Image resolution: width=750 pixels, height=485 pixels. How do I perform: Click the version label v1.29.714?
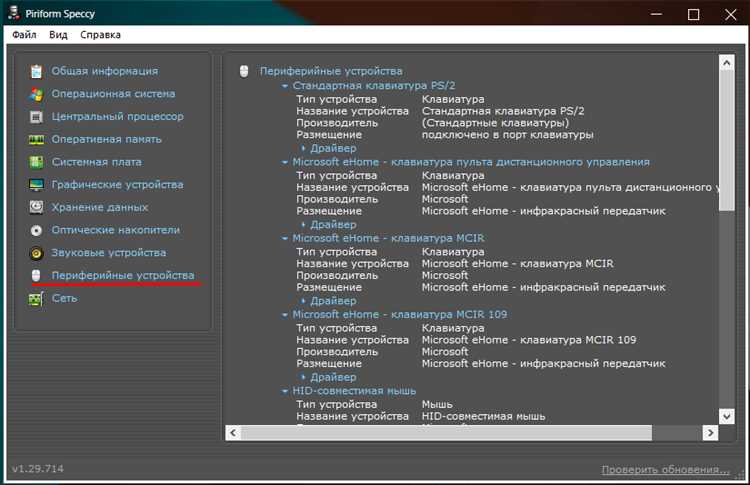(38, 469)
